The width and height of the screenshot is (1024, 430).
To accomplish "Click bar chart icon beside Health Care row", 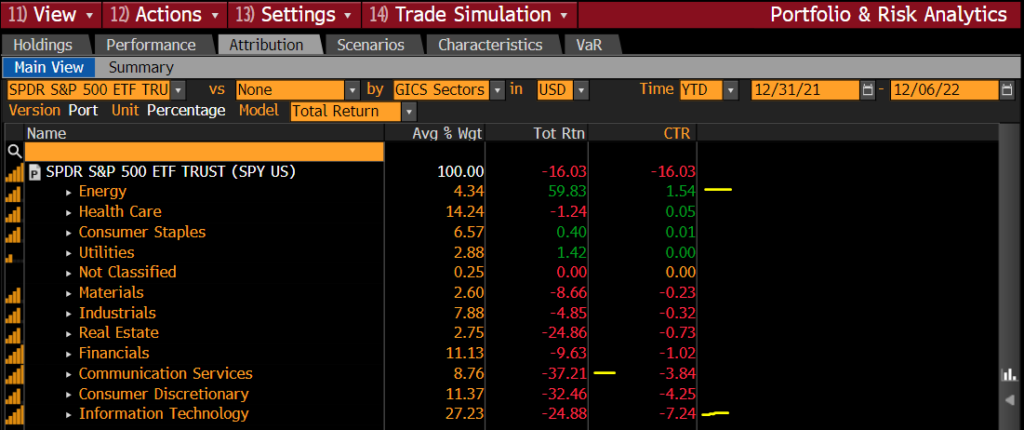I will coord(13,214).
